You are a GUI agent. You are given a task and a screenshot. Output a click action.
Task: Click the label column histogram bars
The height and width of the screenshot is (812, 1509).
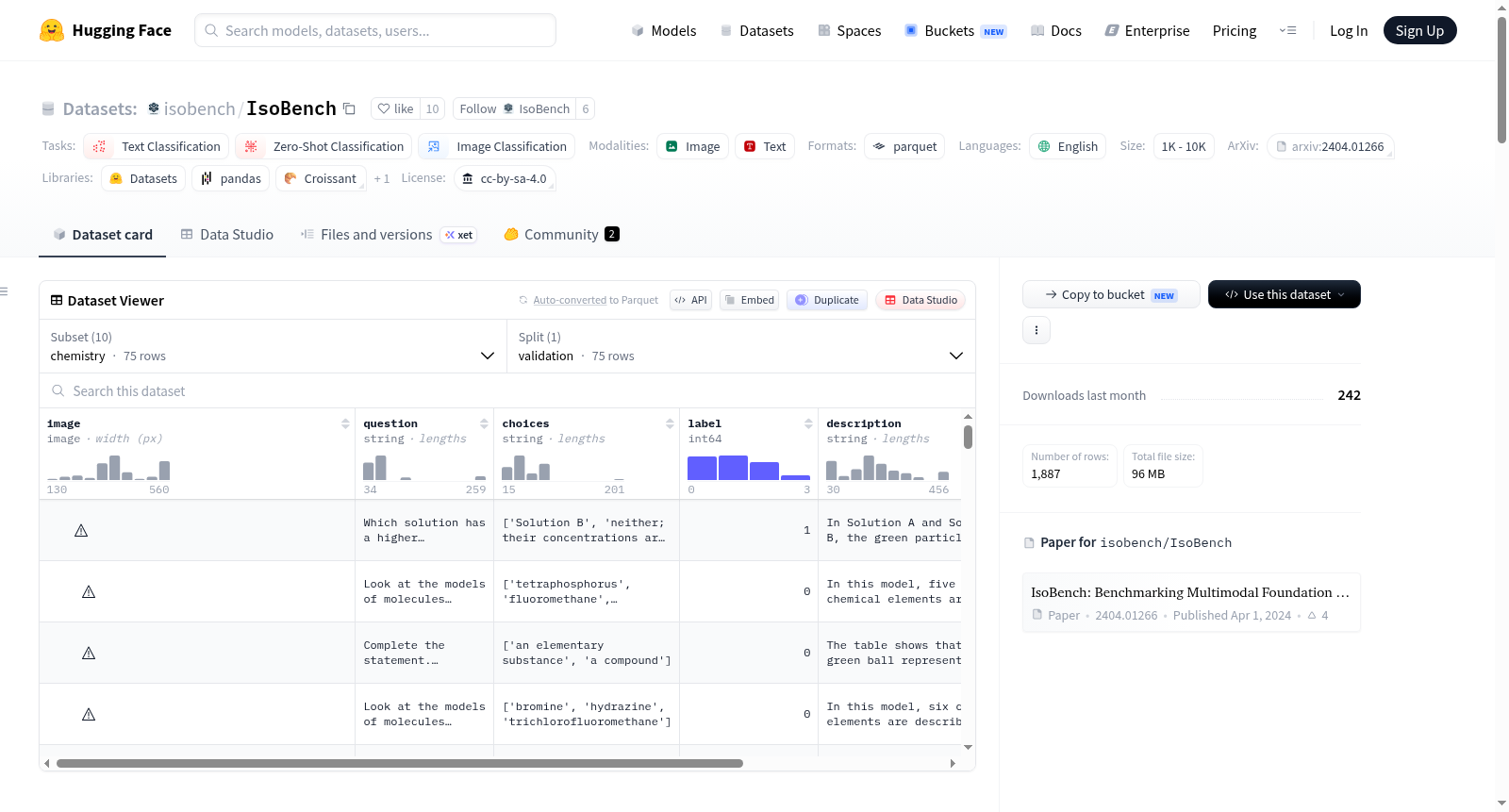tap(749, 467)
